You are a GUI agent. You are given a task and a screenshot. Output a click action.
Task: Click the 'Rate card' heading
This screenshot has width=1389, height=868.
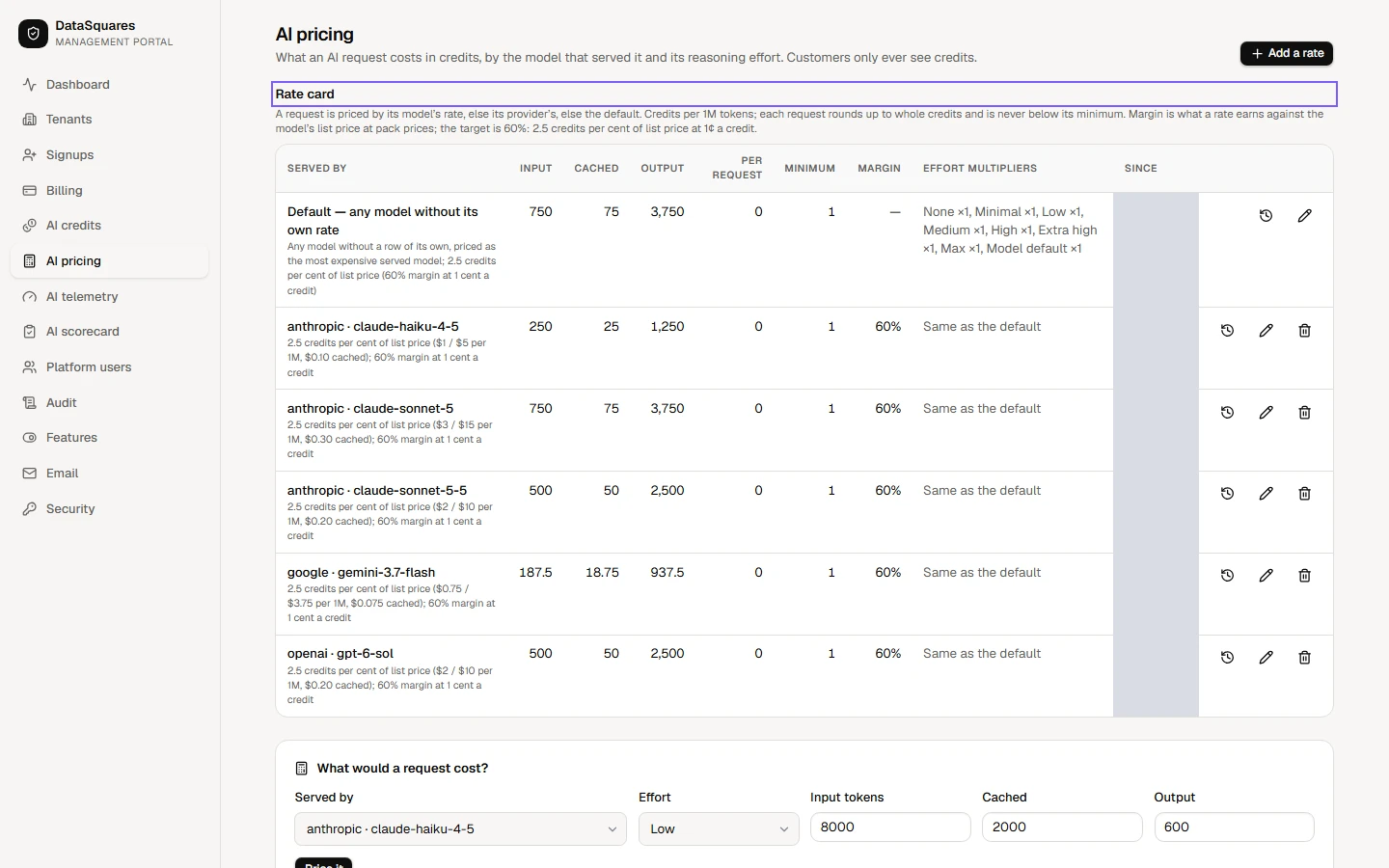click(x=305, y=95)
